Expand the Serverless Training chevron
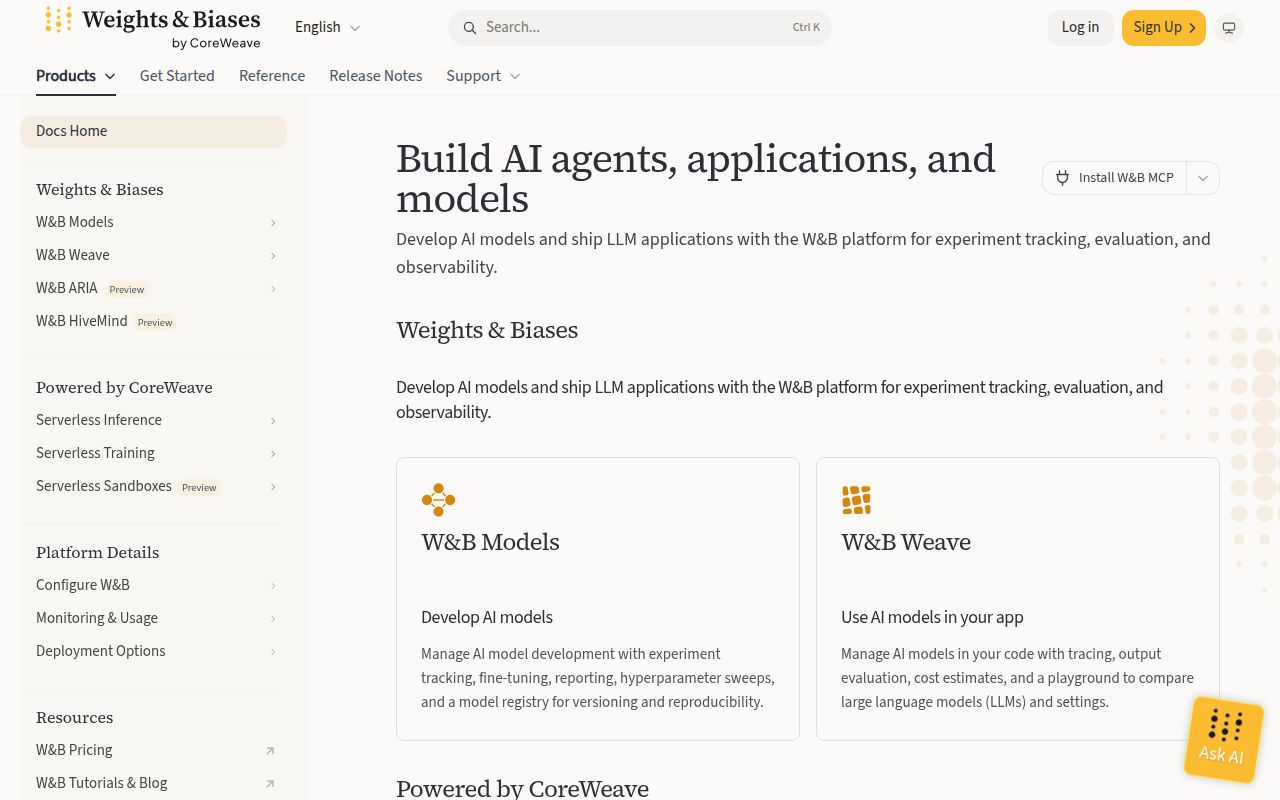Image resolution: width=1280 pixels, height=800 pixels. tap(272, 454)
